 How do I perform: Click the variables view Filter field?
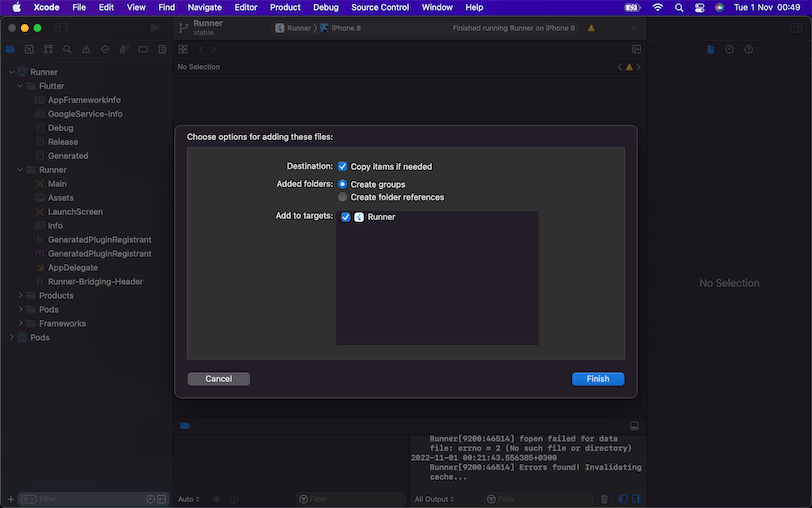click(351, 499)
